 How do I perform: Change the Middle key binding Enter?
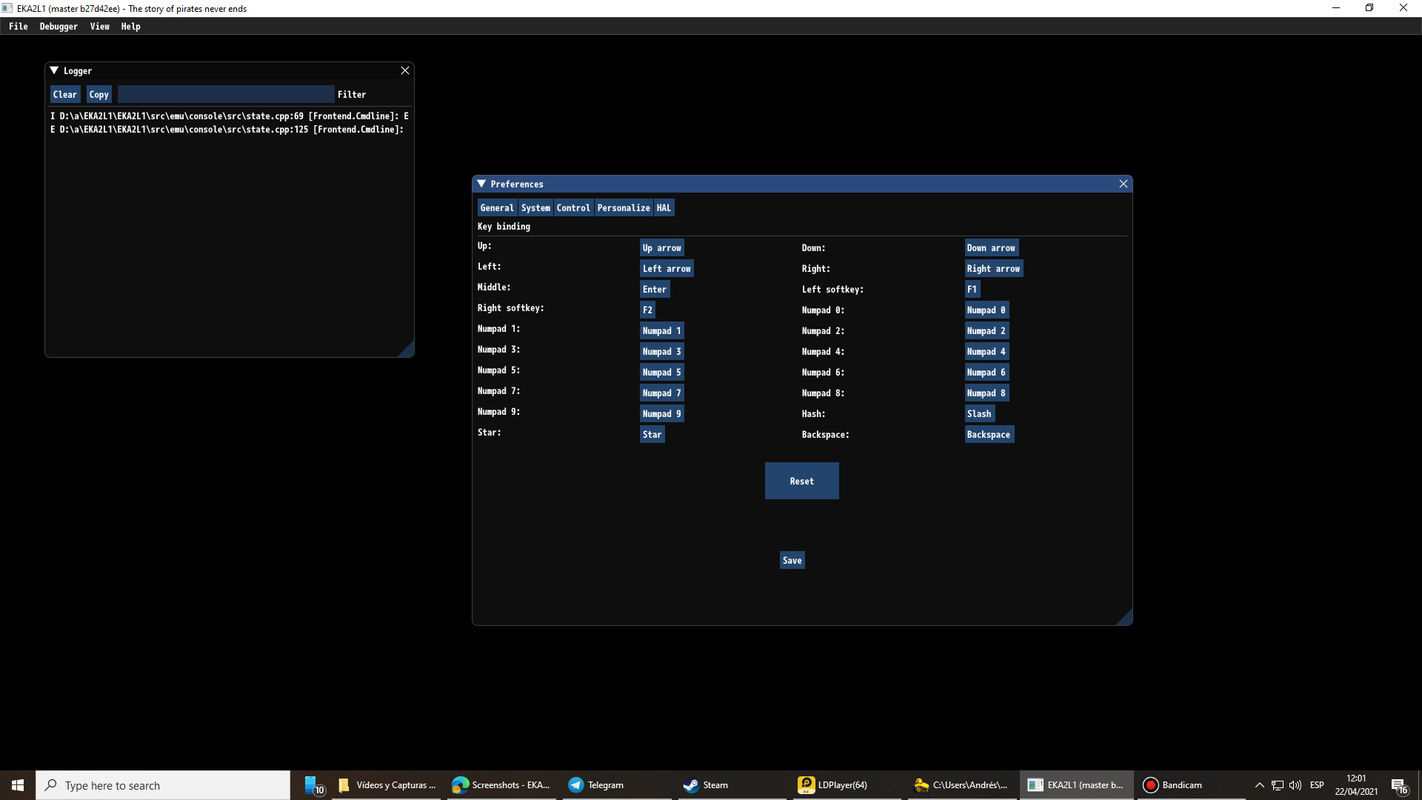tap(655, 289)
